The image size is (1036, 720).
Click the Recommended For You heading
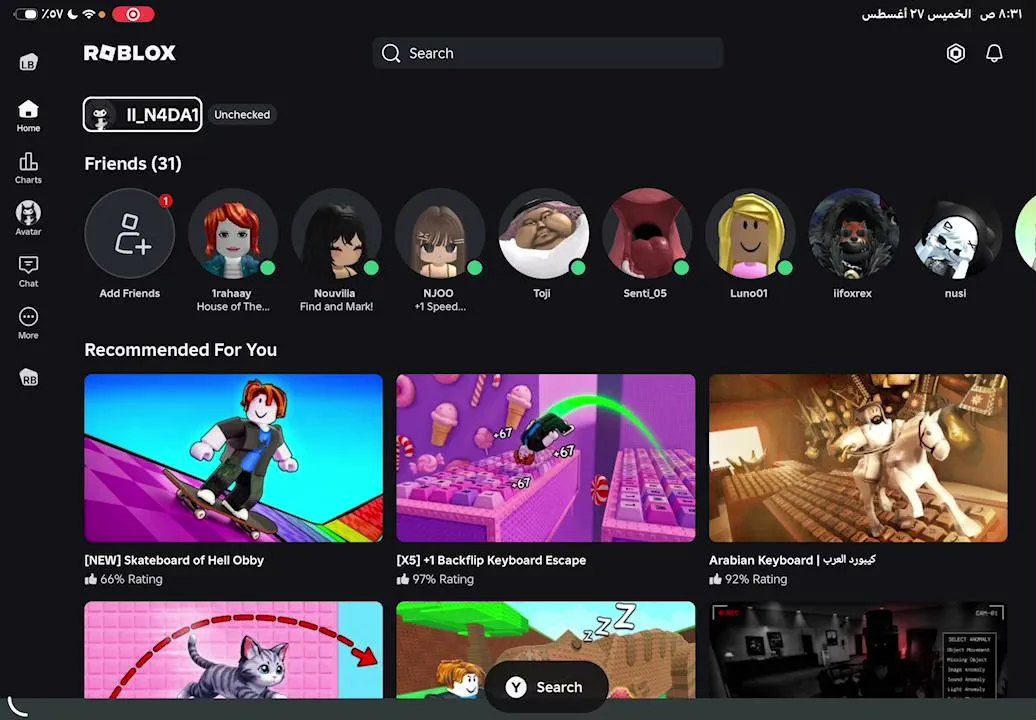point(180,349)
